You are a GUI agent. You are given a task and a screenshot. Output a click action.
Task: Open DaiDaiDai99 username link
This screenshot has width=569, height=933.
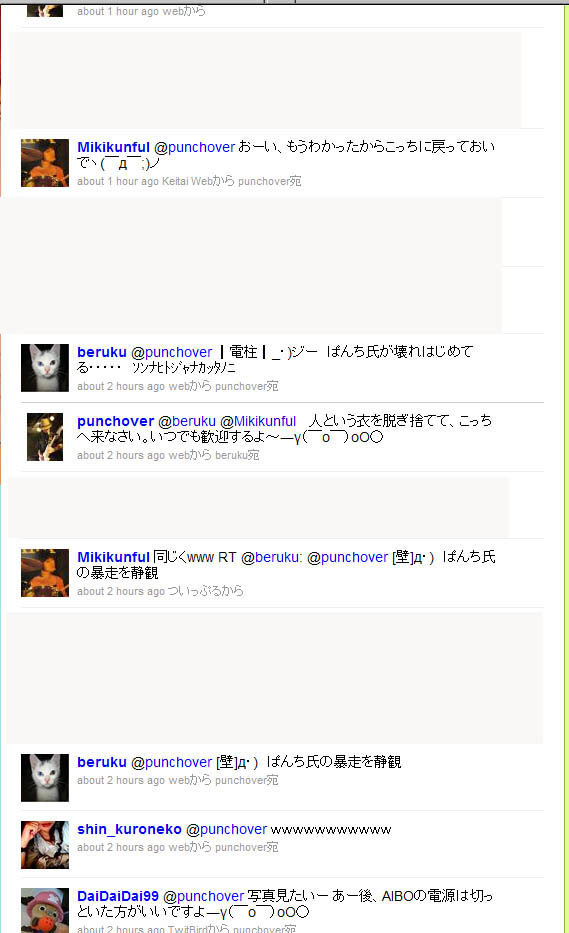pos(118,896)
